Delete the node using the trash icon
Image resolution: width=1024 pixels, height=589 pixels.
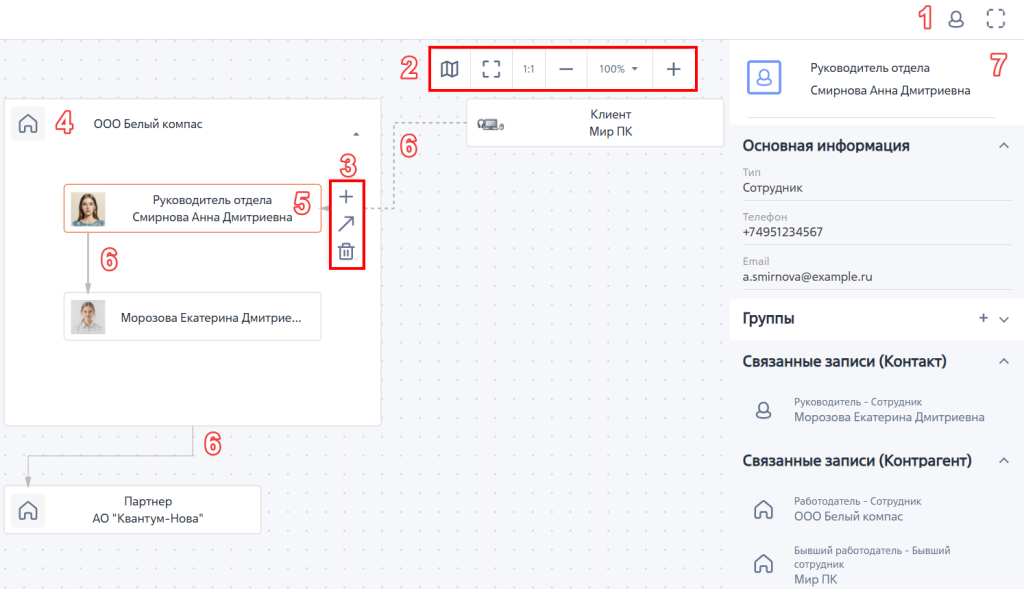click(x=346, y=251)
